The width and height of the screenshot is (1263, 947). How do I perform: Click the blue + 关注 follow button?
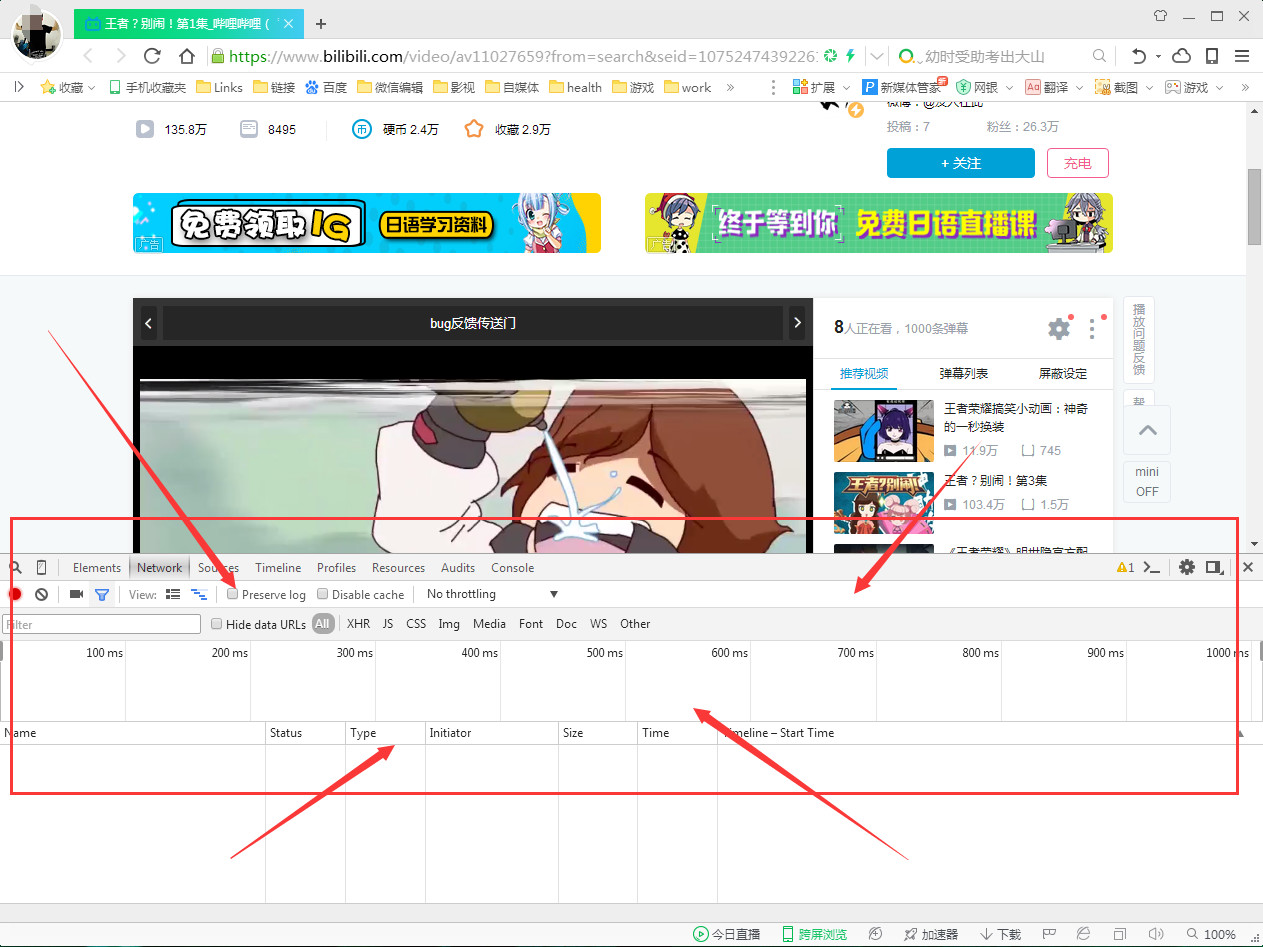point(960,163)
